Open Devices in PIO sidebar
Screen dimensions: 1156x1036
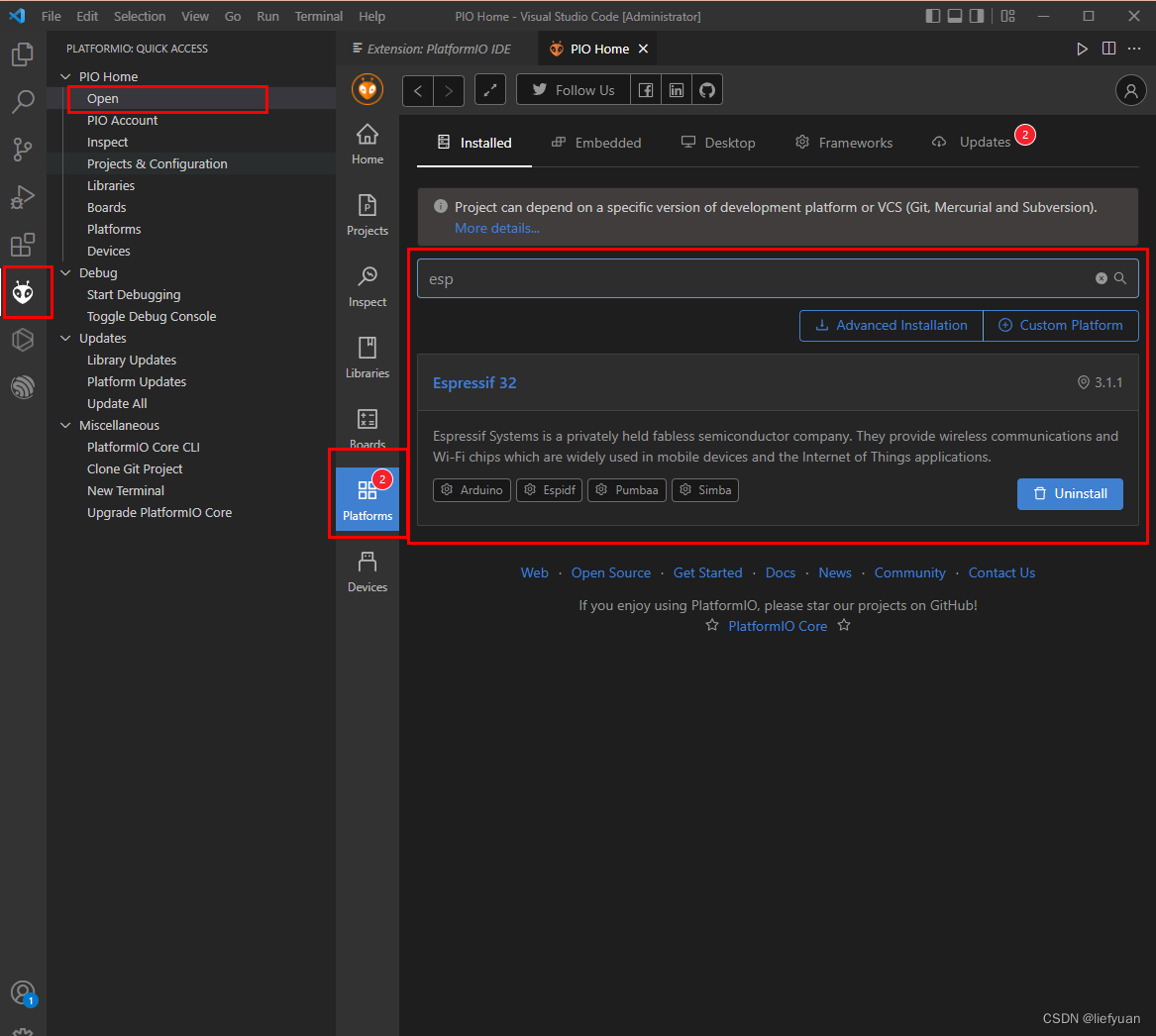(x=368, y=572)
